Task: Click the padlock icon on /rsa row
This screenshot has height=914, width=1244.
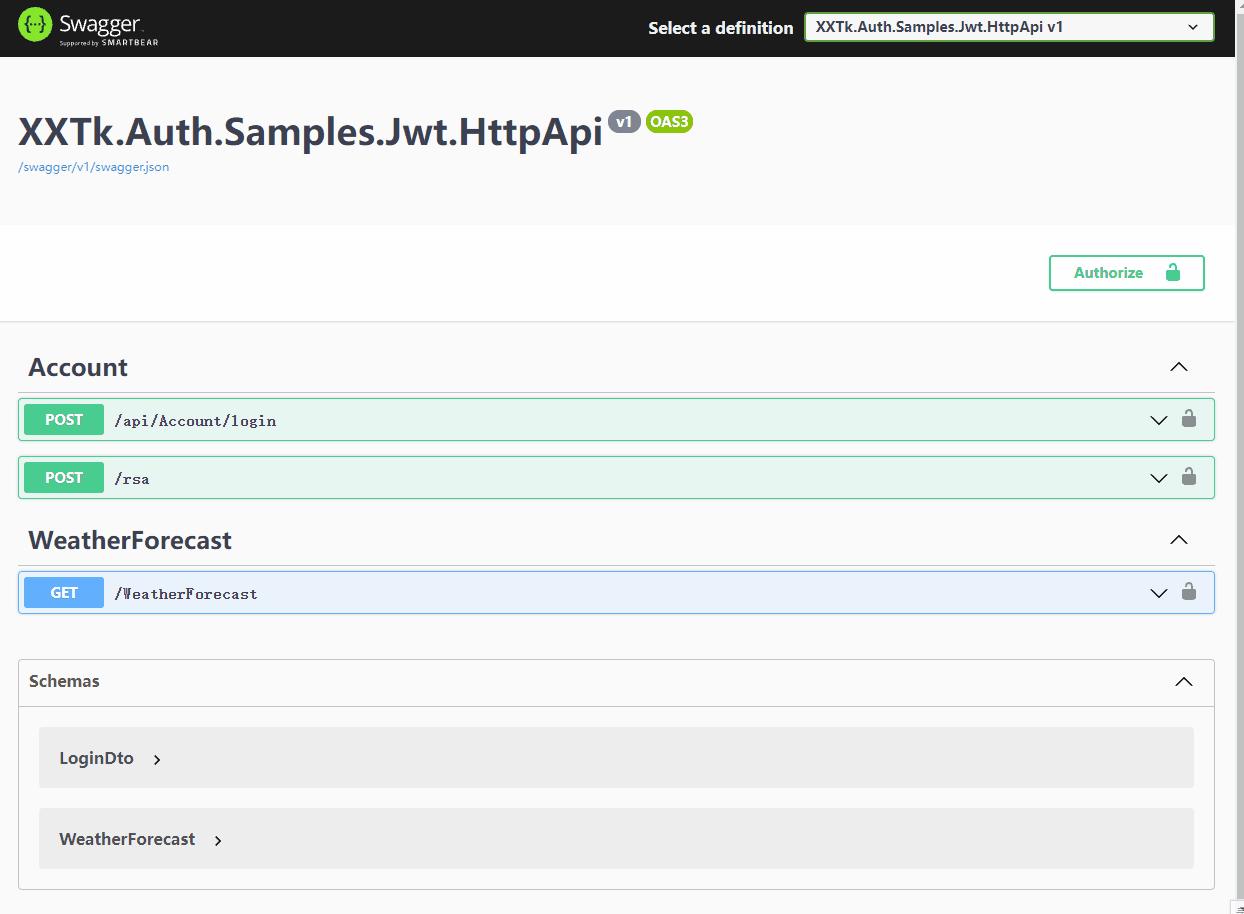Action: [x=1188, y=477]
